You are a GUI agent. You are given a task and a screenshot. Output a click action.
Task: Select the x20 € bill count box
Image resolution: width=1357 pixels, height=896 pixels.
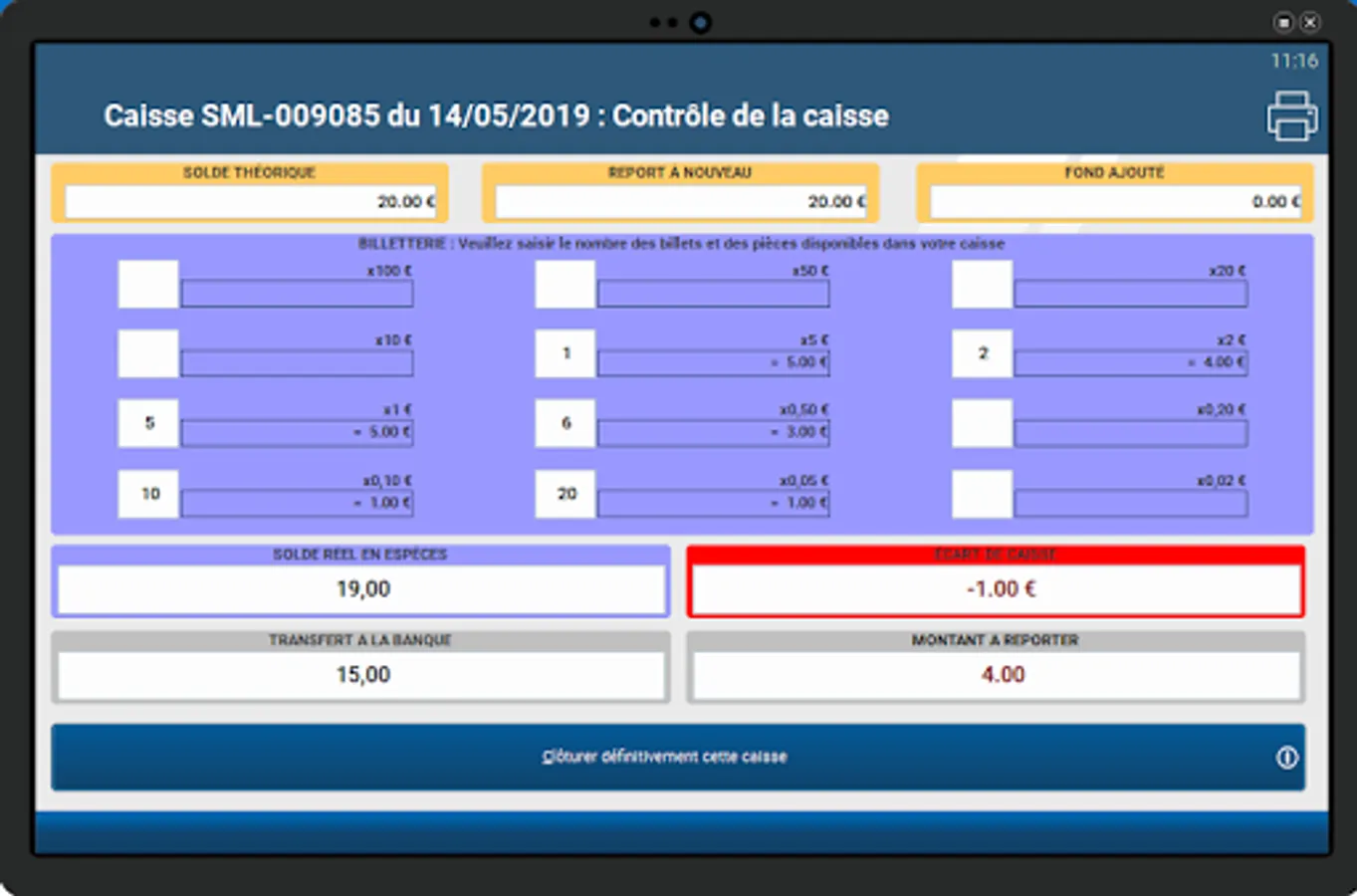(983, 284)
